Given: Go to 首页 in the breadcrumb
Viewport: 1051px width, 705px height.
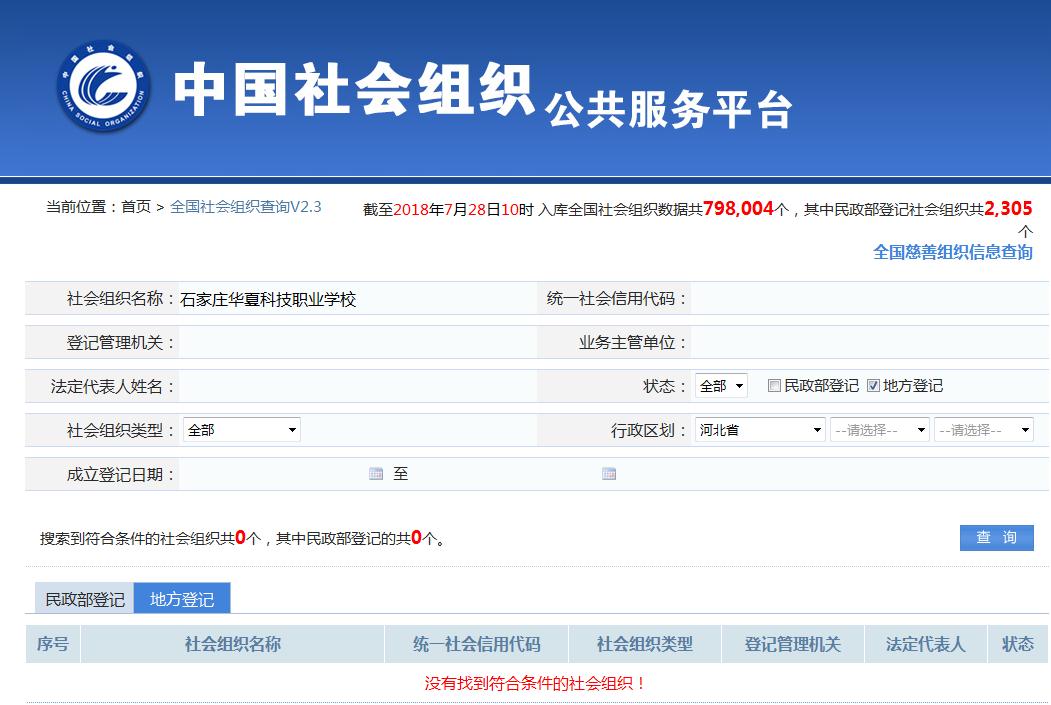Looking at the screenshot, I should (x=136, y=206).
